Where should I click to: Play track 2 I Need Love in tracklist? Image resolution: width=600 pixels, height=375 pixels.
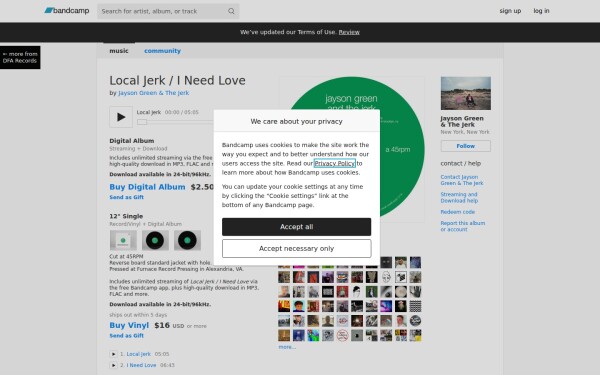(113, 365)
